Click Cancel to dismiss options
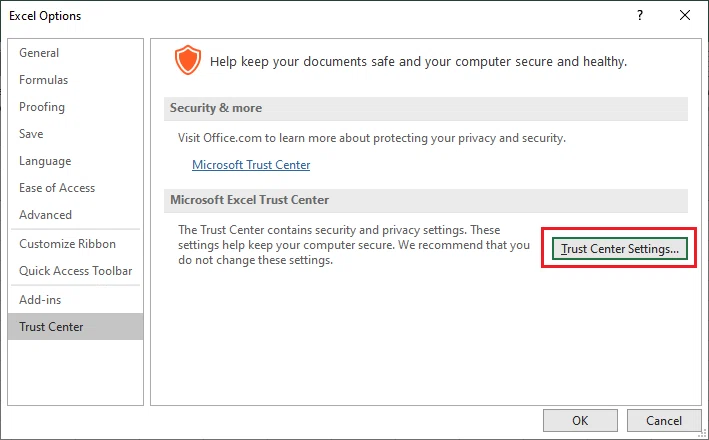The image size is (709, 440). (x=664, y=421)
